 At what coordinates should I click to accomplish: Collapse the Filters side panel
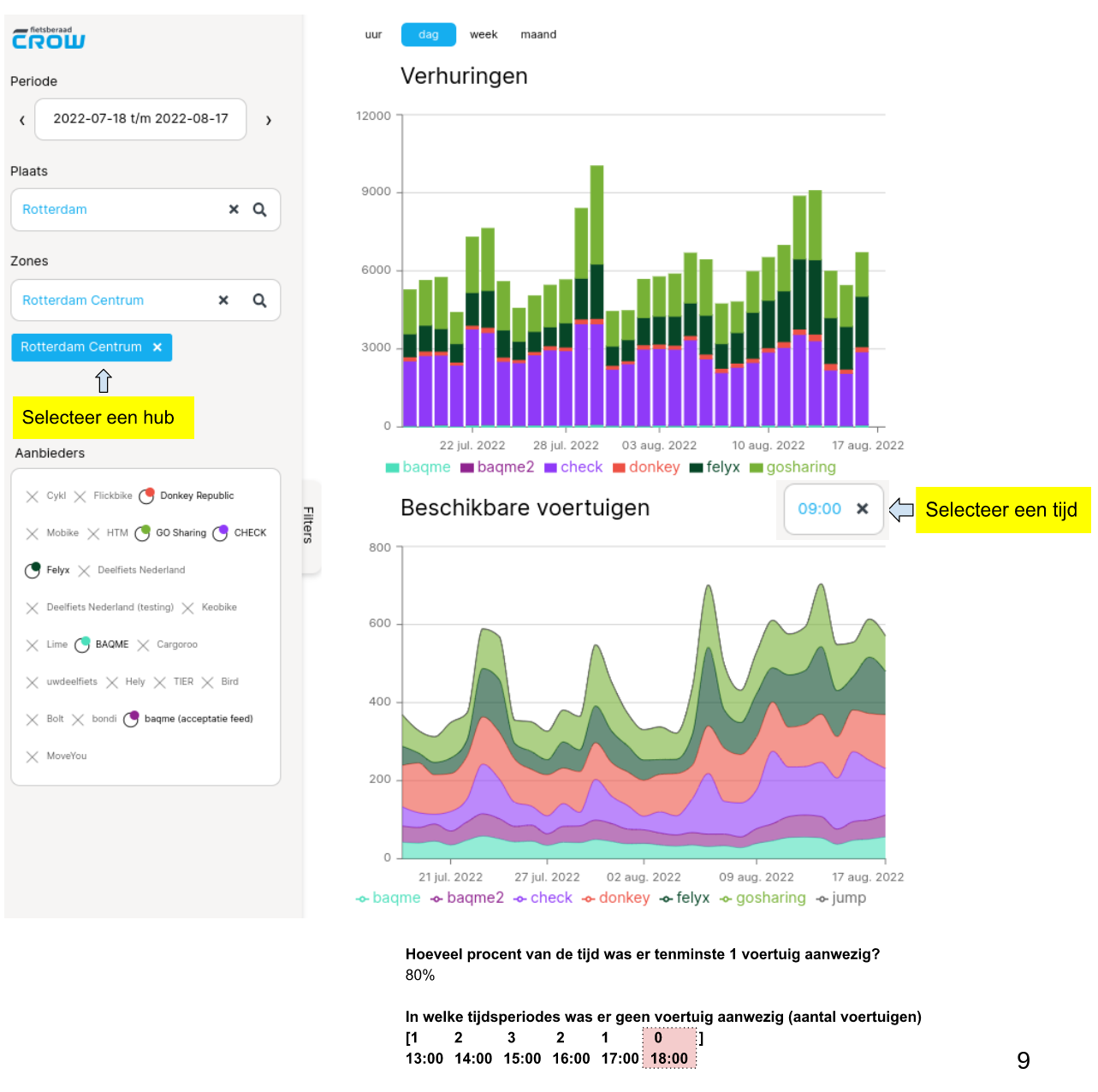(309, 525)
